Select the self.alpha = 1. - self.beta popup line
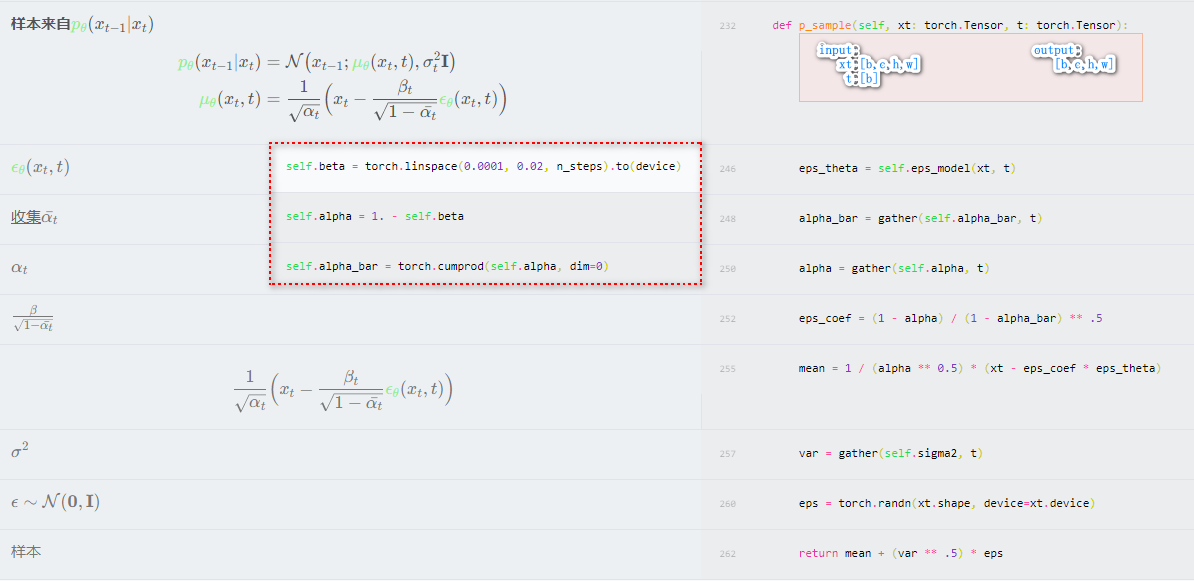 click(375, 216)
